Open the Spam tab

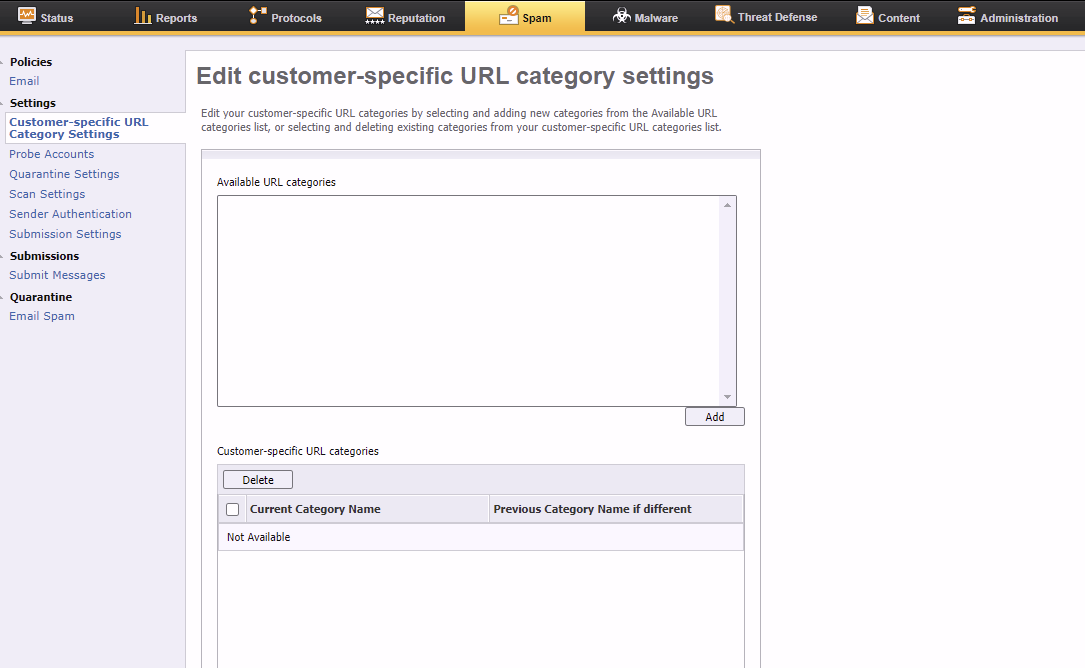(525, 17)
